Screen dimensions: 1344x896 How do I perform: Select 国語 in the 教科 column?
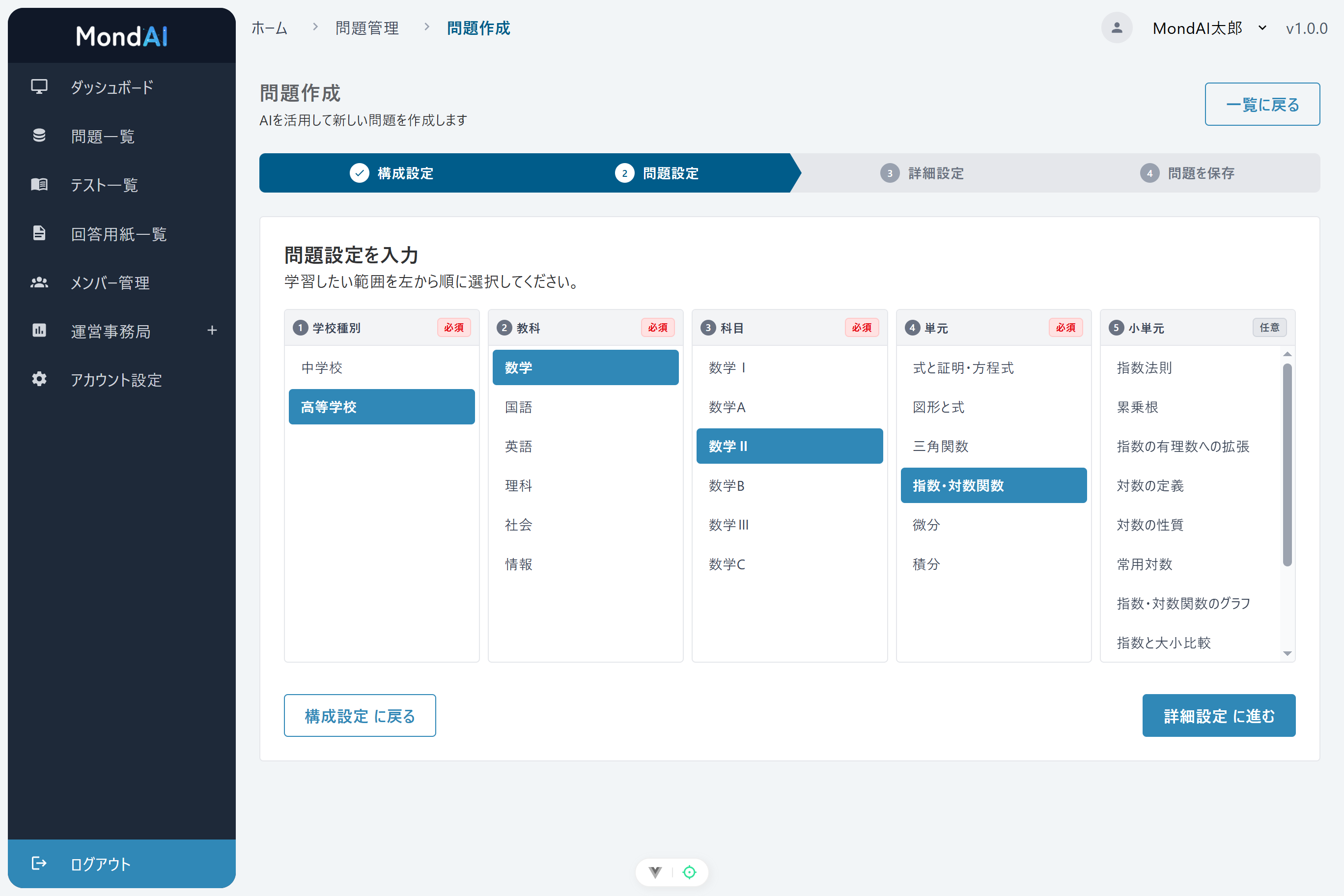coord(585,407)
